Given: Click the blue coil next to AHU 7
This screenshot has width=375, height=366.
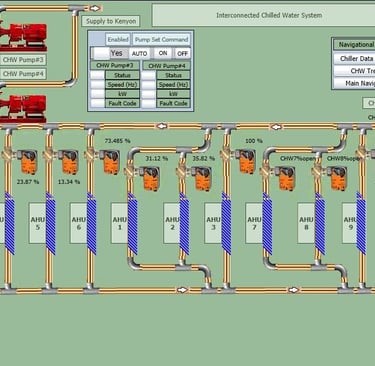Looking at the screenshot, I should coord(267,224).
